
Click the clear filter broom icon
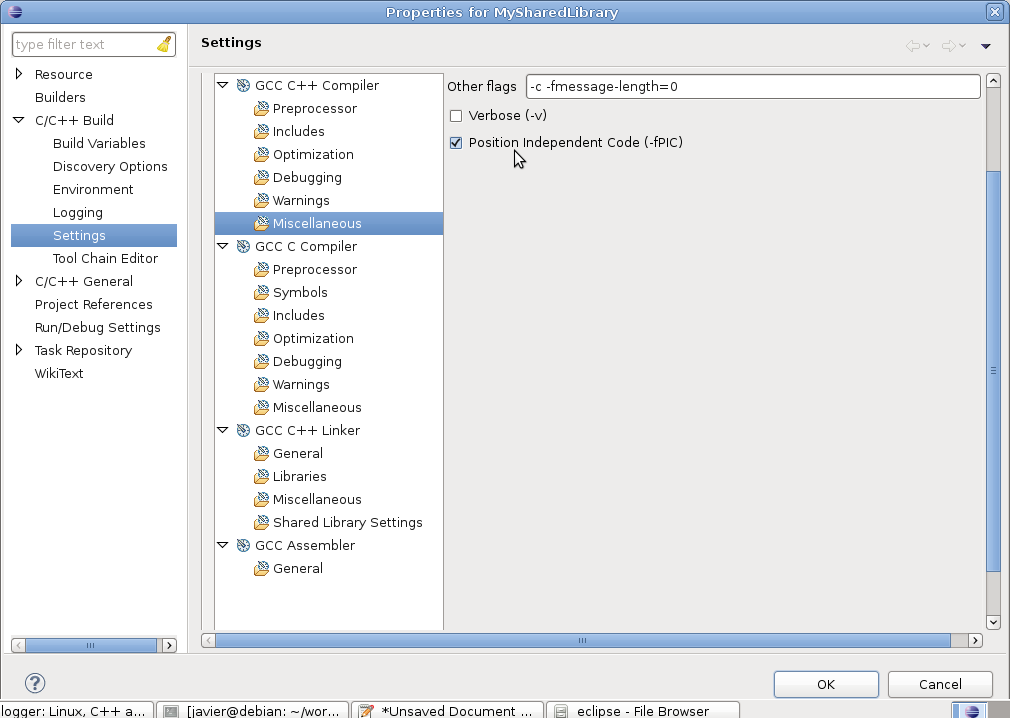tap(166, 44)
